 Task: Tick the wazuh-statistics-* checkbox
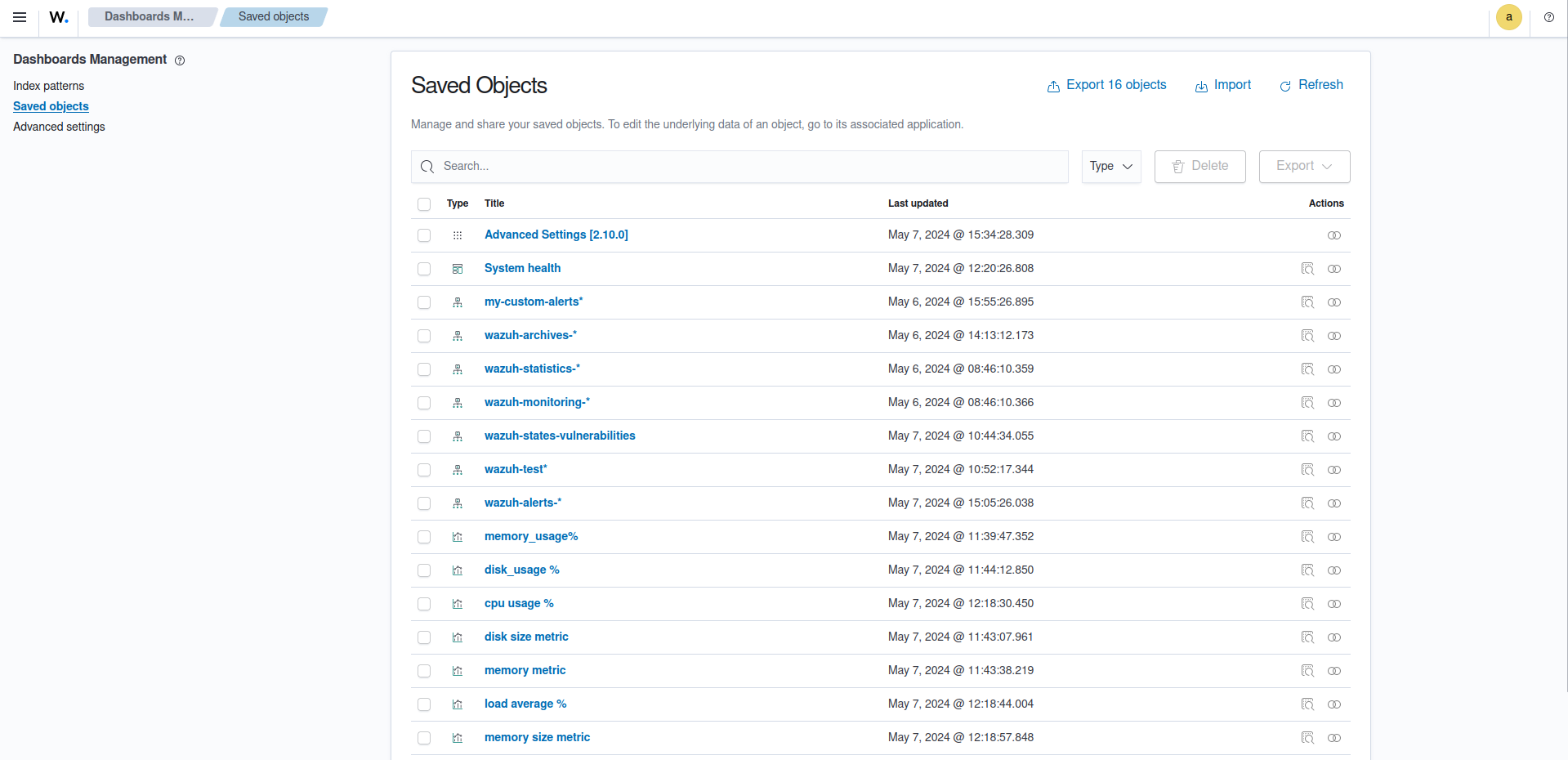point(424,369)
